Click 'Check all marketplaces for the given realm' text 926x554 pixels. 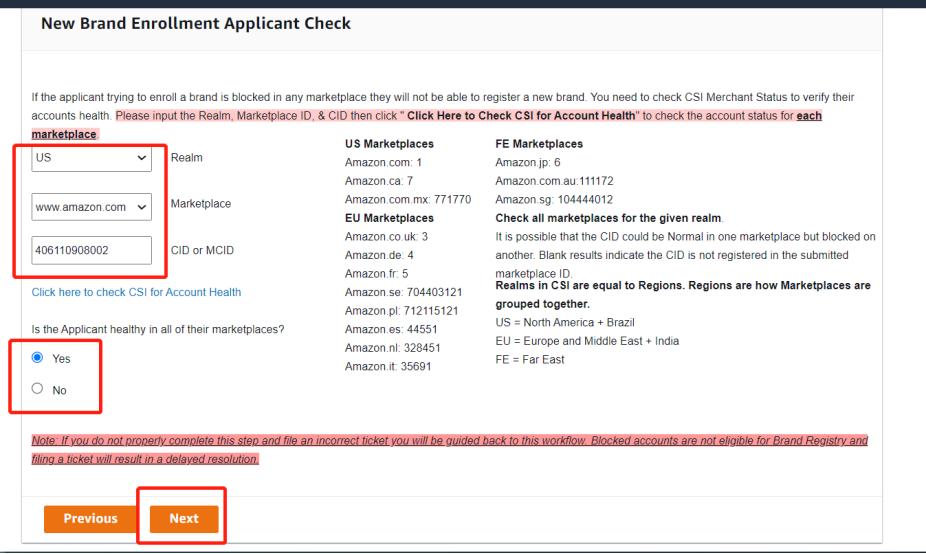(608, 219)
